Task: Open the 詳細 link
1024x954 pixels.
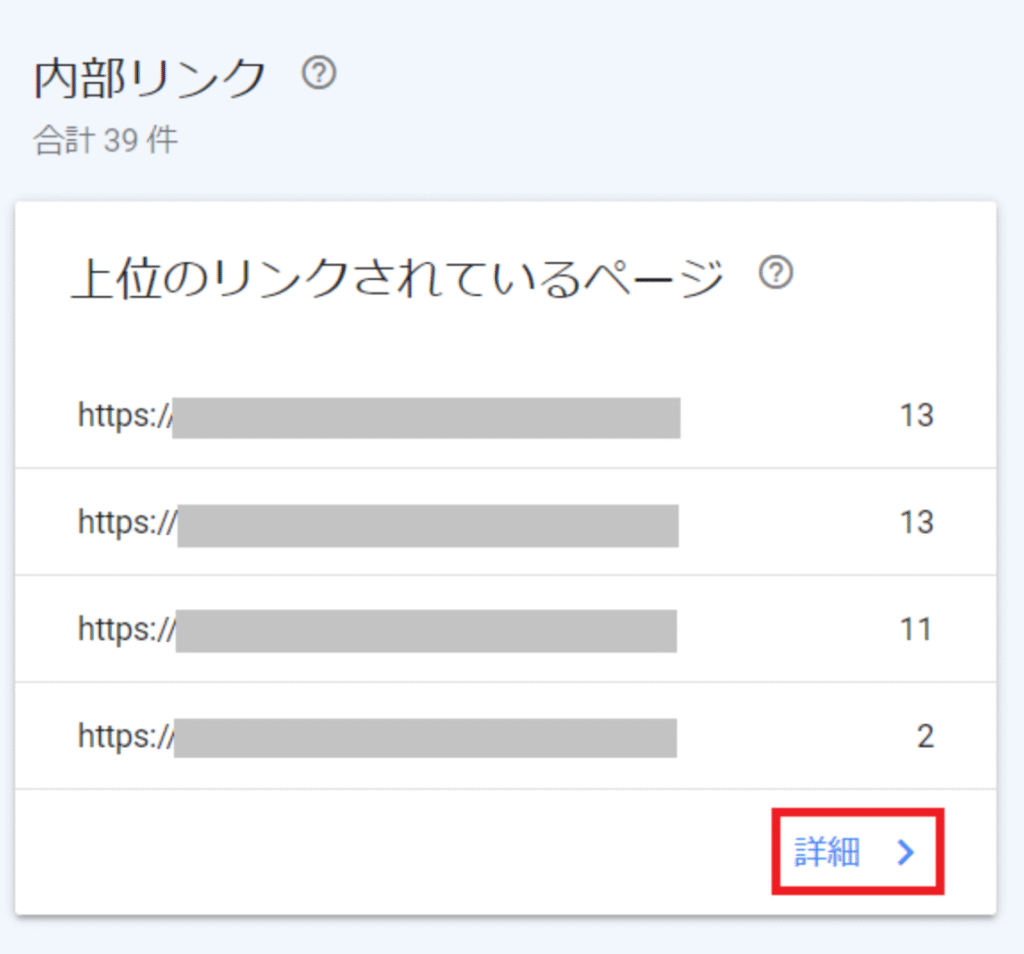Action: [827, 852]
